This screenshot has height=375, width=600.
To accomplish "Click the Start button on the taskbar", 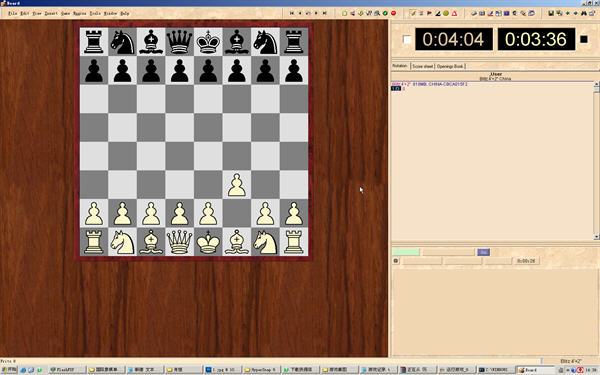I will click(x=9, y=370).
